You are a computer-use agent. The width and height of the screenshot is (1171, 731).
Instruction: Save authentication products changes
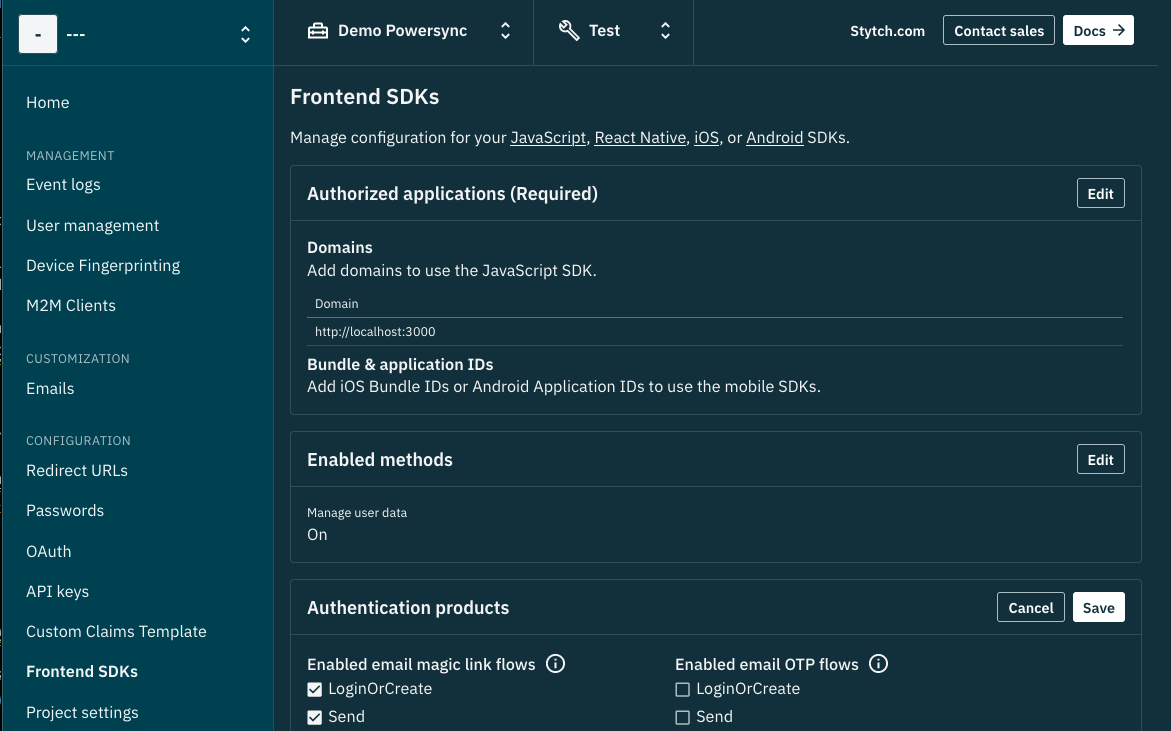tap(1098, 608)
